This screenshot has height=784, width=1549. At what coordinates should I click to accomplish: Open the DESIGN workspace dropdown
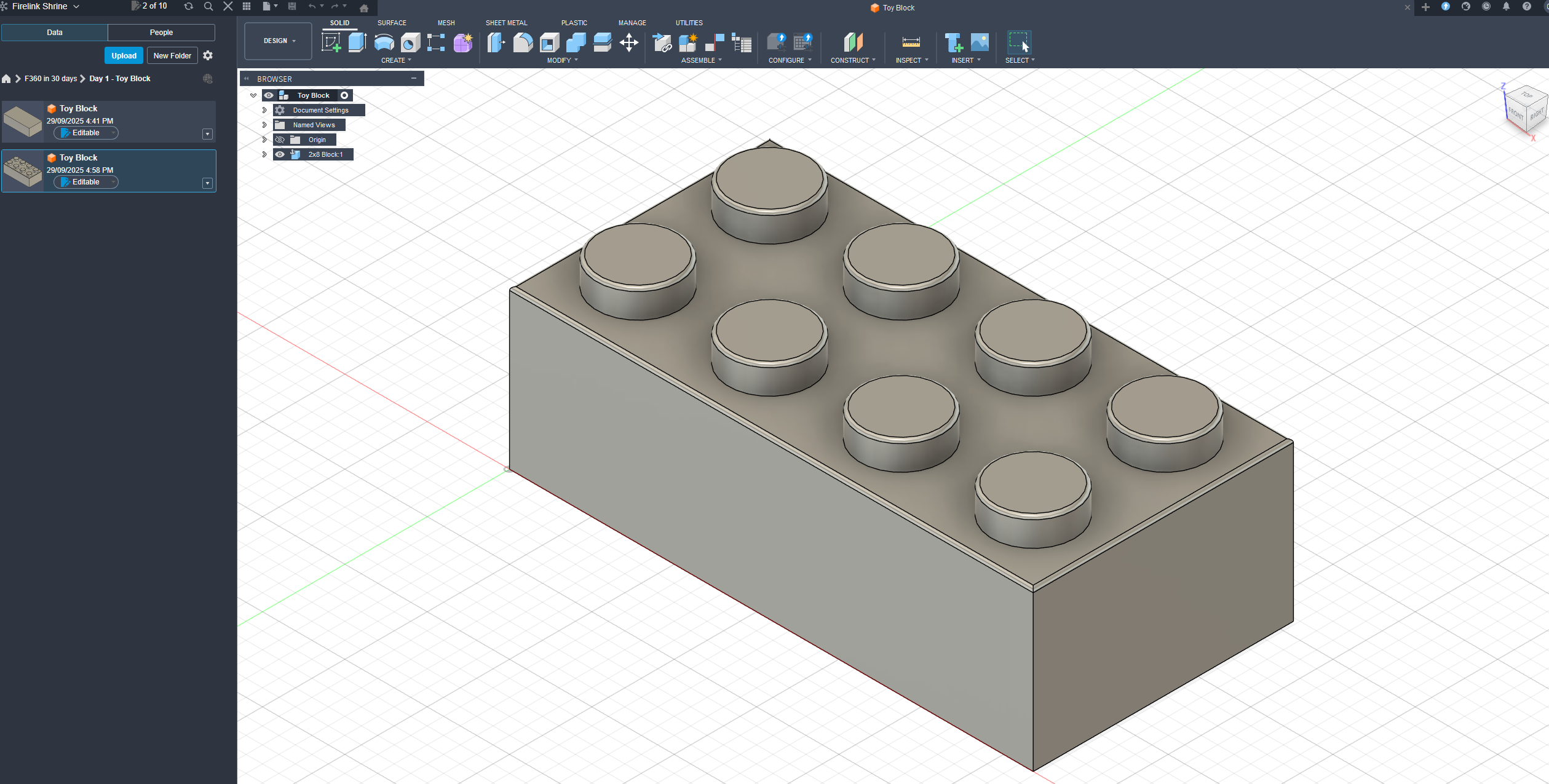279,41
